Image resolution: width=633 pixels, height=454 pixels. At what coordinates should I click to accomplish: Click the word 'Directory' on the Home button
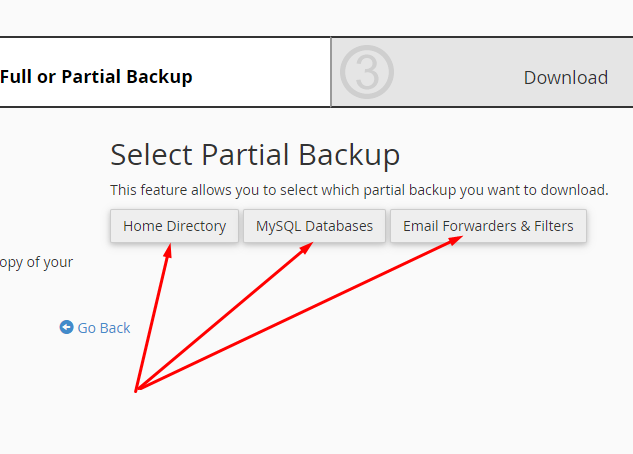tap(196, 226)
